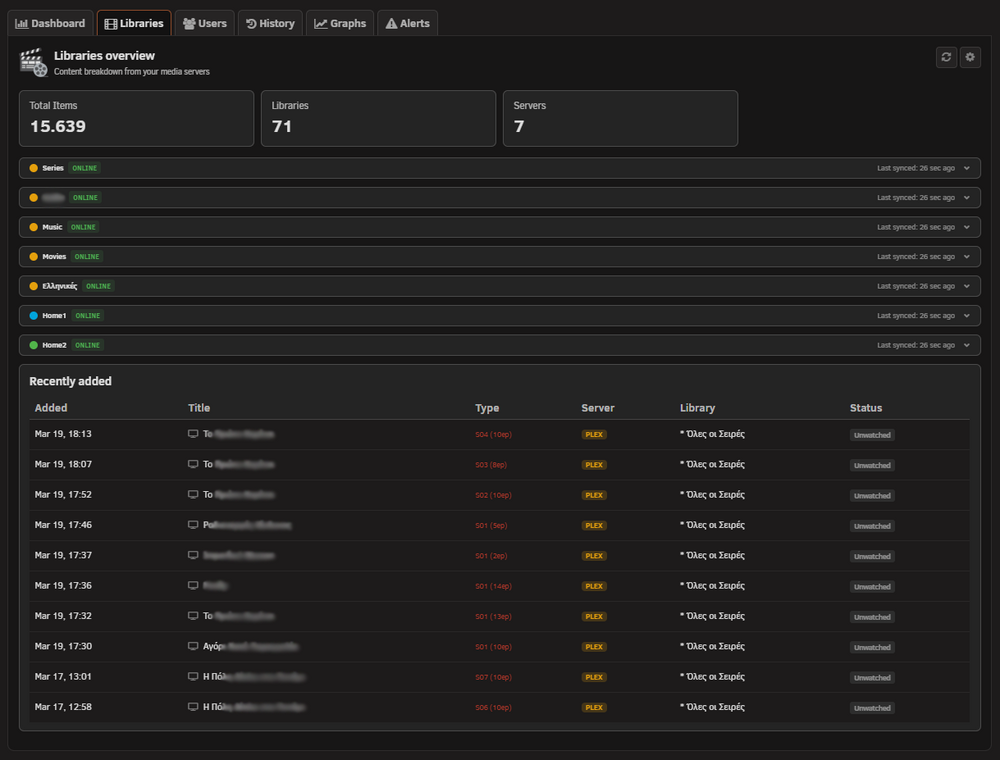The height and width of the screenshot is (760, 1000).
Task: Click the refresh libraries icon
Action: click(946, 57)
